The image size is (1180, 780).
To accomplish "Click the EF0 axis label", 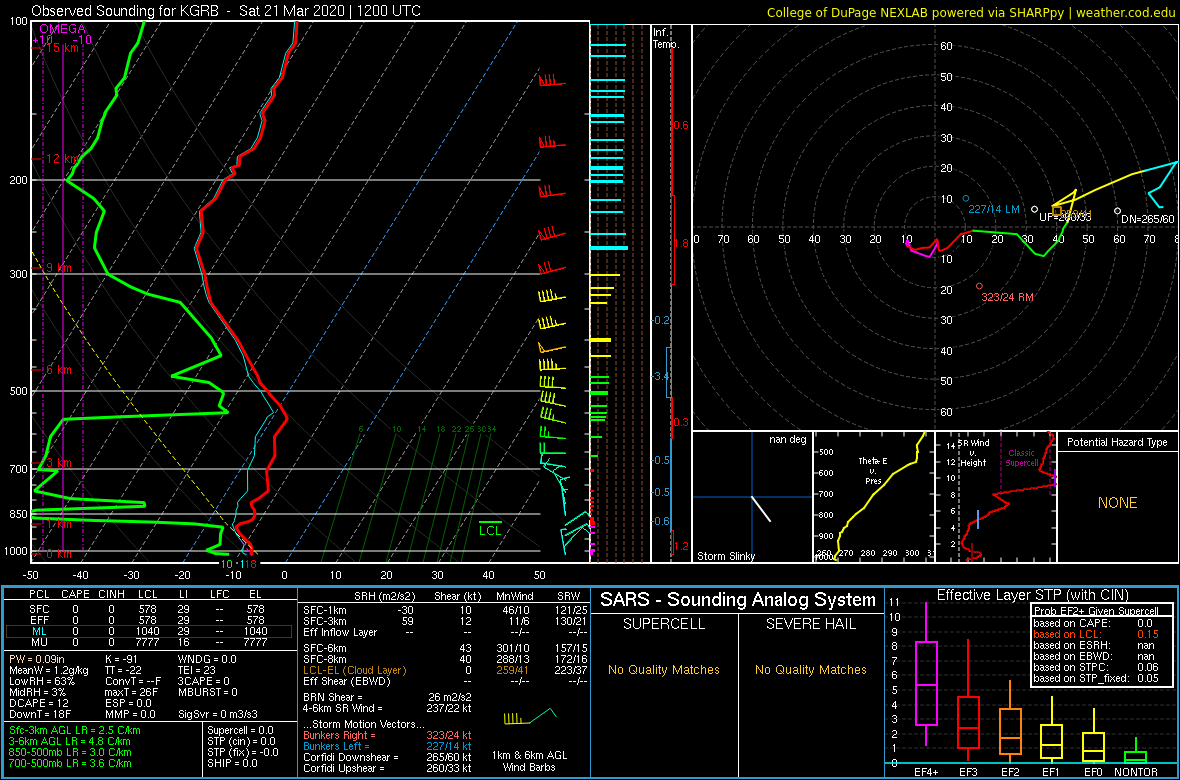I will pos(1094,772).
